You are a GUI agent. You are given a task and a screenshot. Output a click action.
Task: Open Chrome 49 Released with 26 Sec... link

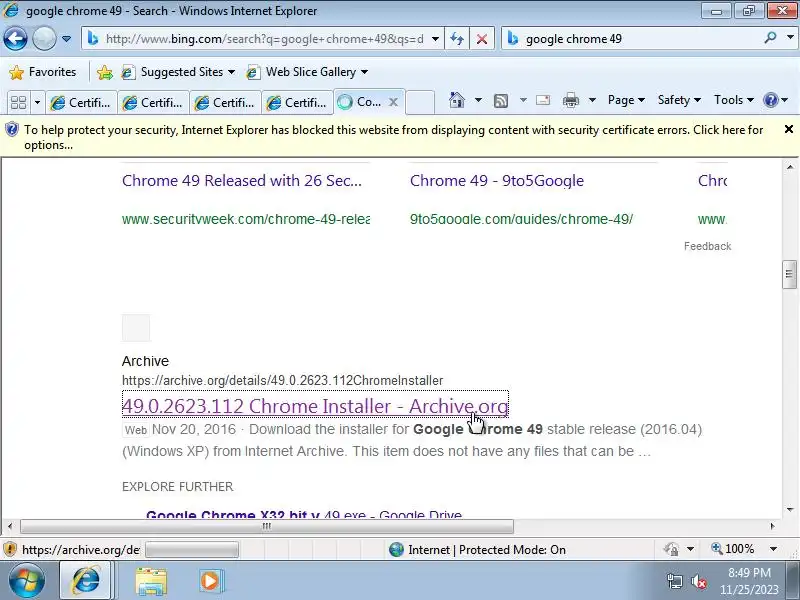pos(242,181)
